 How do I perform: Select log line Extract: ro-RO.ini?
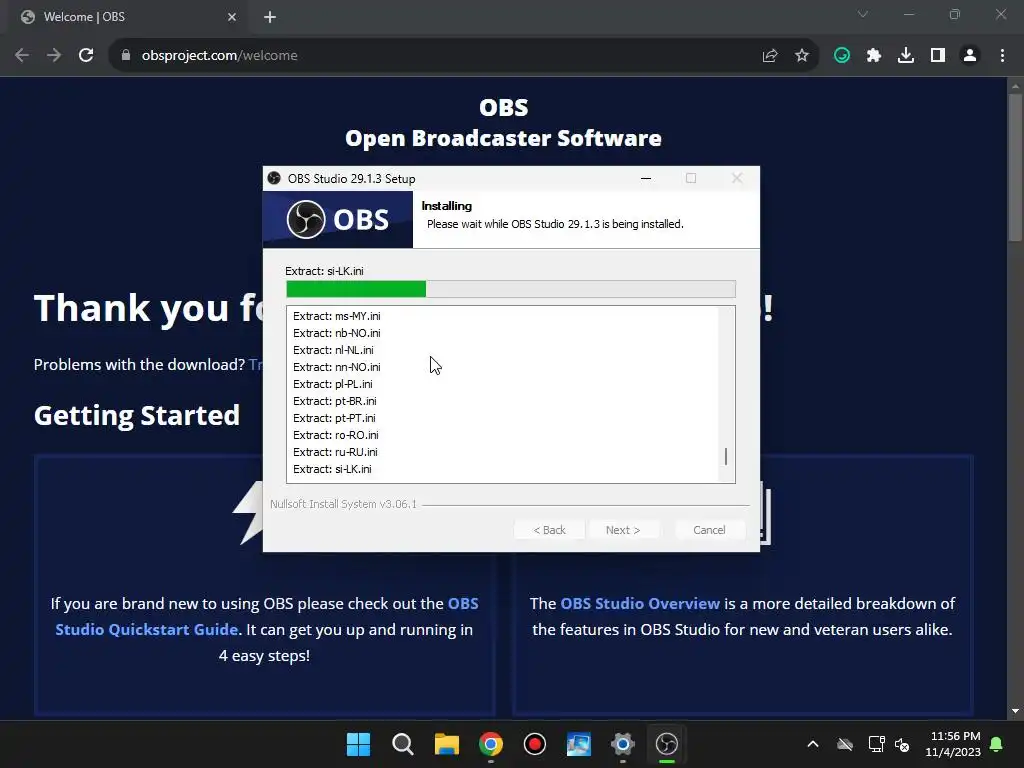click(x=336, y=435)
